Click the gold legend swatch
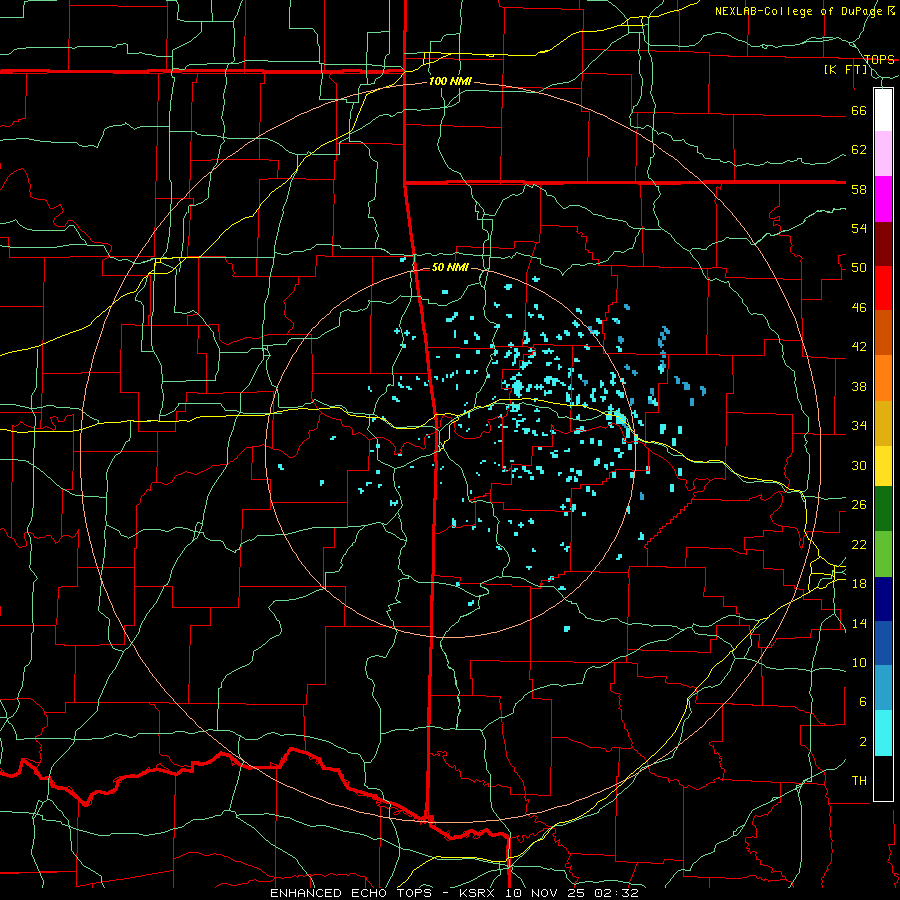 (x=883, y=423)
